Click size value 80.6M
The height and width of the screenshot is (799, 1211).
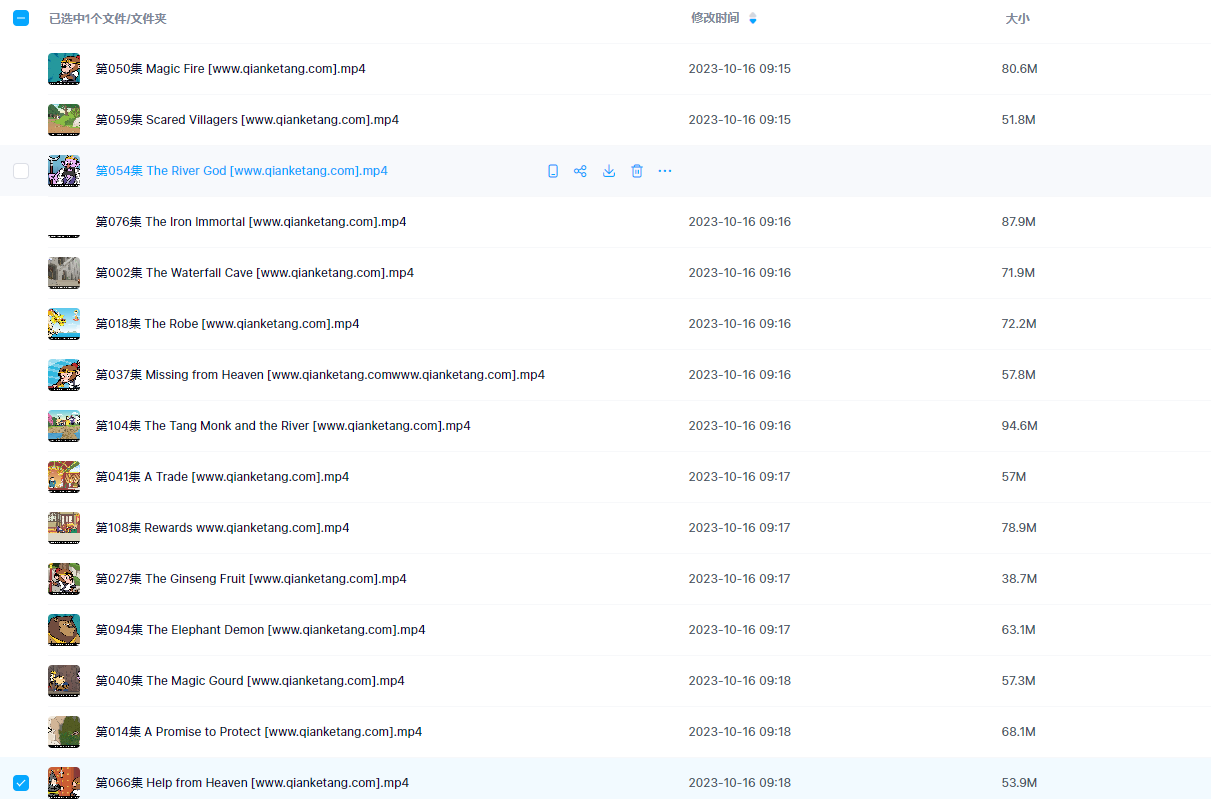1019,69
